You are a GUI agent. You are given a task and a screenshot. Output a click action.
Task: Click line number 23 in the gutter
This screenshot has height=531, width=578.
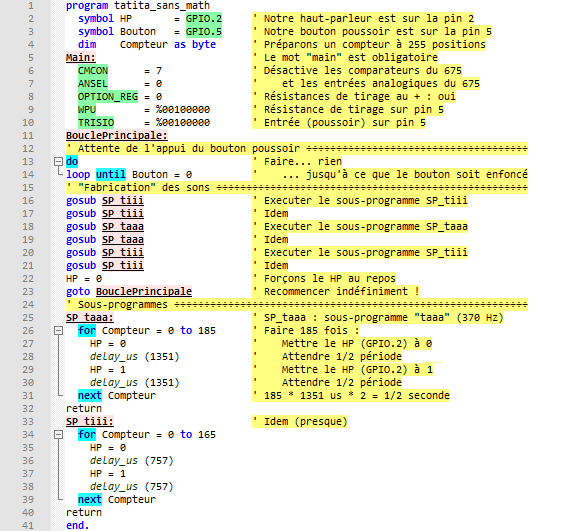28,291
